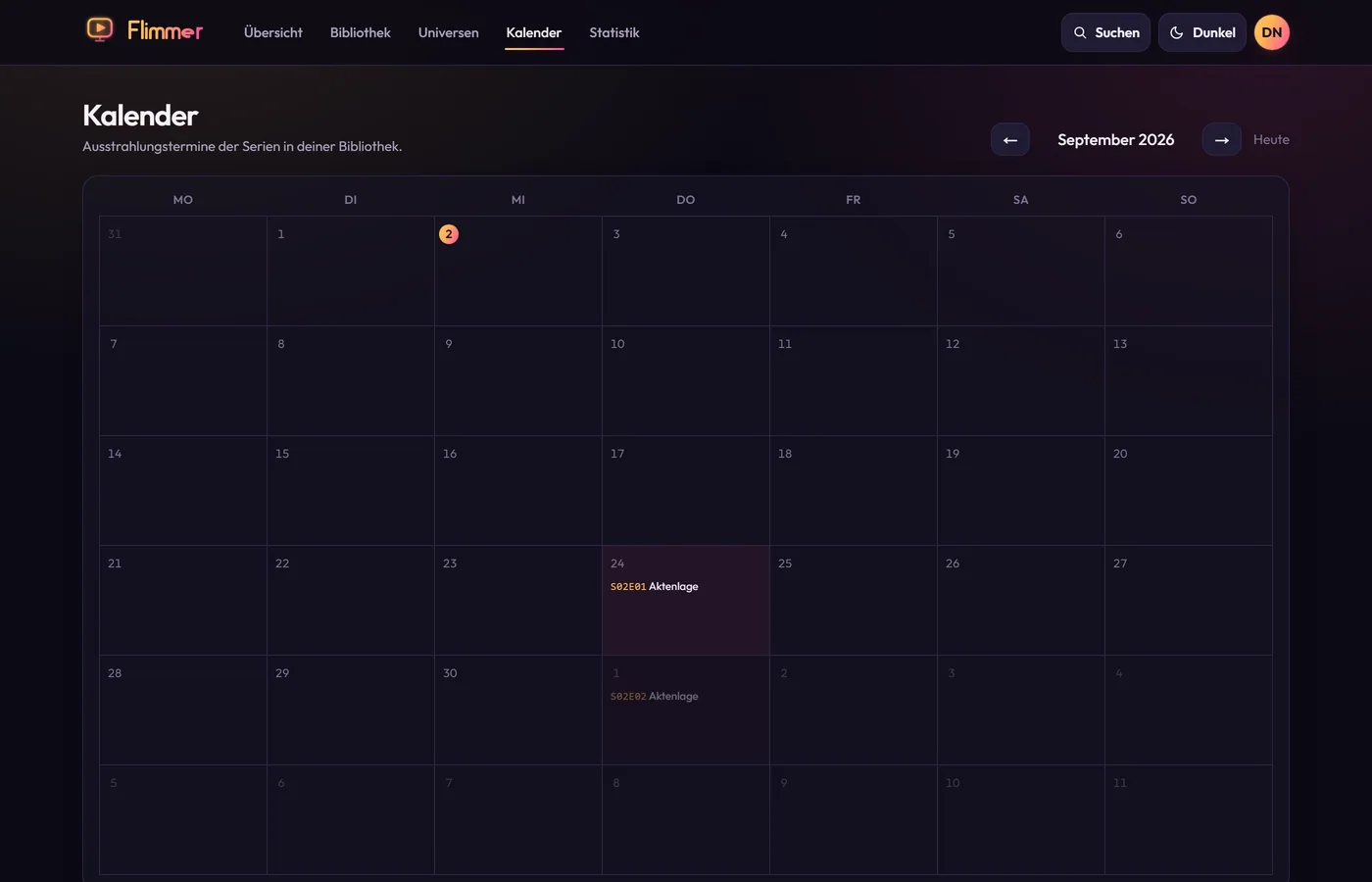Viewport: 1372px width, 882px height.
Task: Select highlighted day 2 badge
Action: 449,234
